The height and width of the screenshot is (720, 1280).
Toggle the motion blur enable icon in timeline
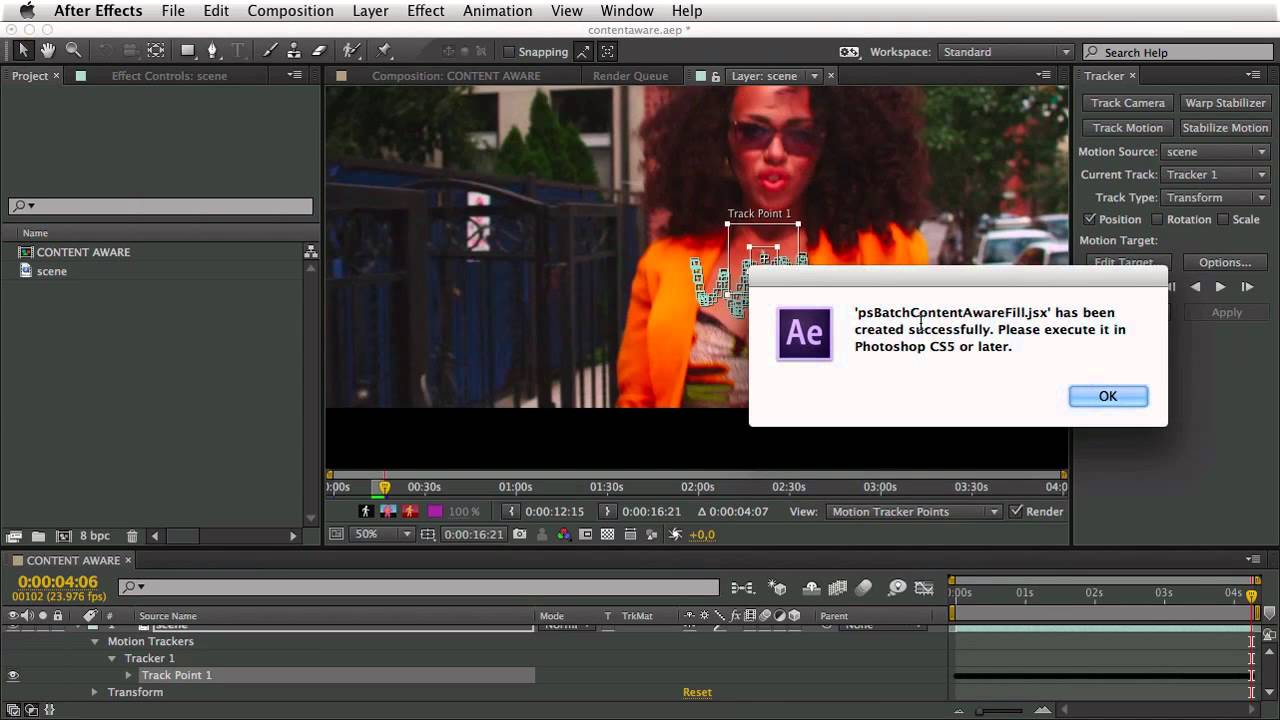pyautogui.click(x=864, y=588)
